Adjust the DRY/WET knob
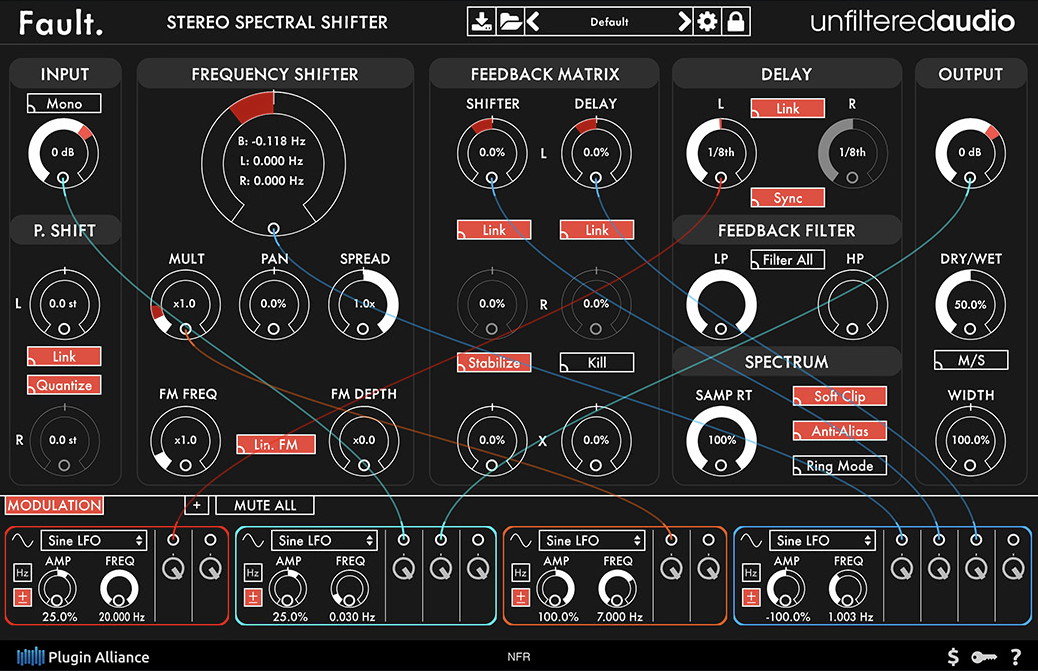 (970, 305)
